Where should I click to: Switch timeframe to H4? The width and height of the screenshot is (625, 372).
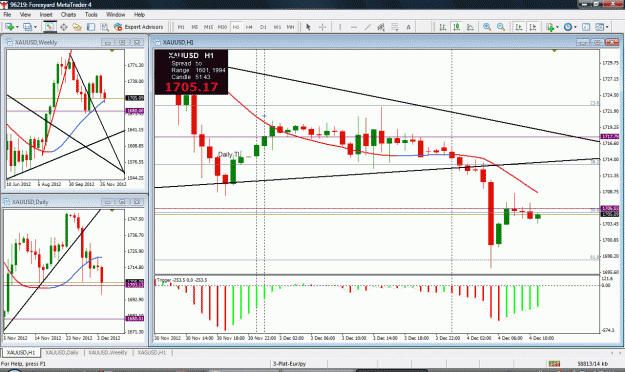click(249, 27)
